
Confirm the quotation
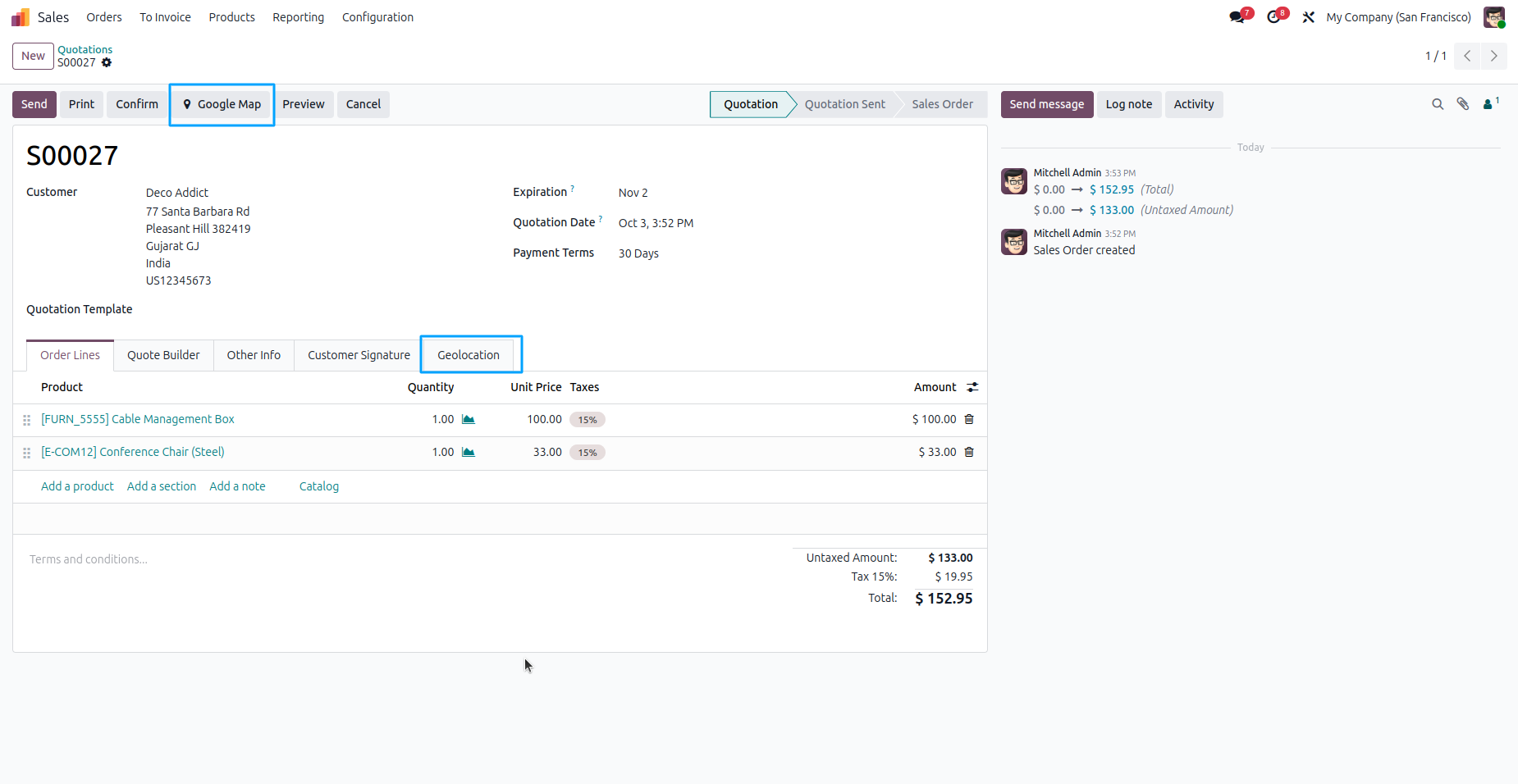137,104
